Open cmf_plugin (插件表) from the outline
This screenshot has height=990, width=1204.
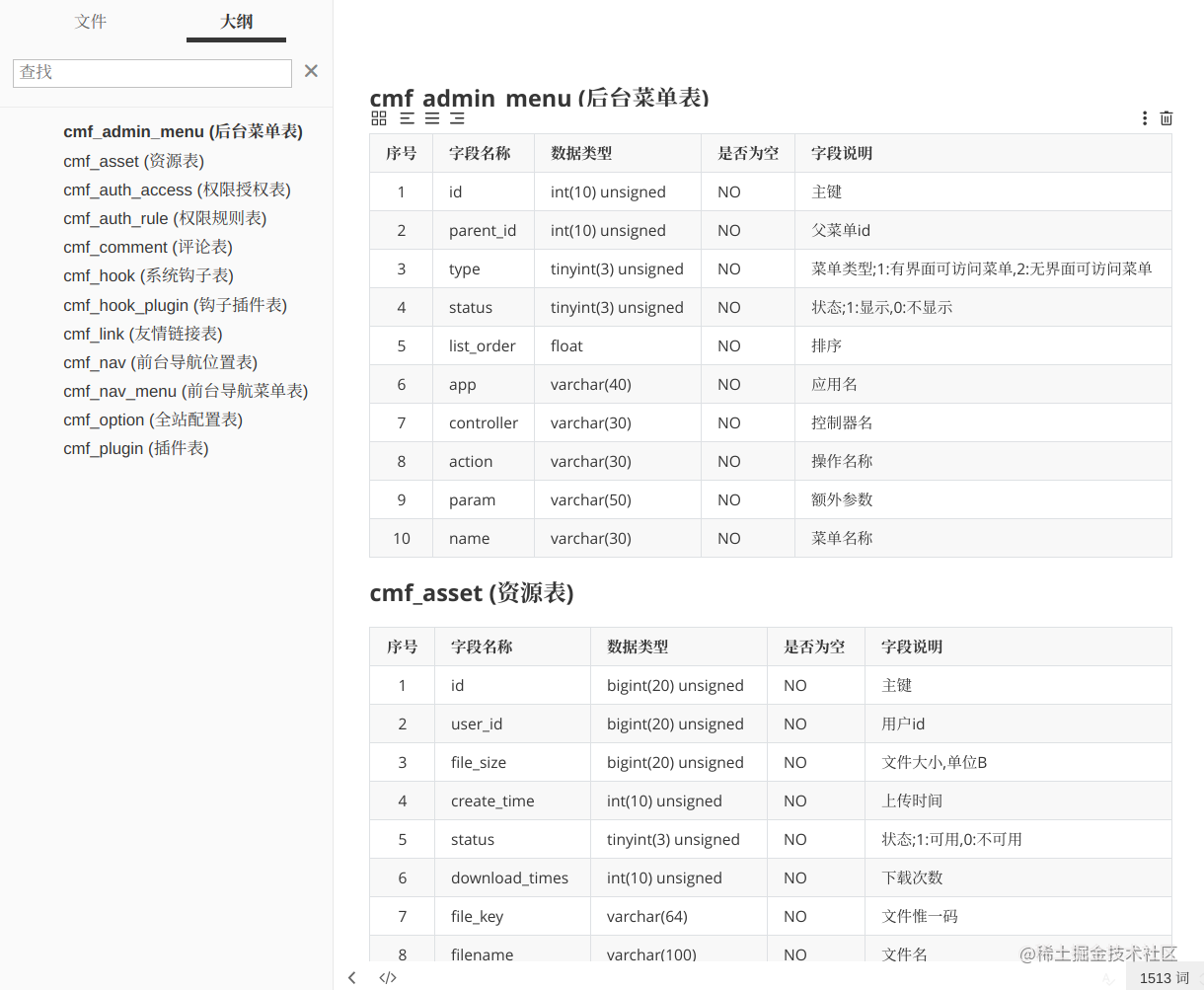(135, 448)
